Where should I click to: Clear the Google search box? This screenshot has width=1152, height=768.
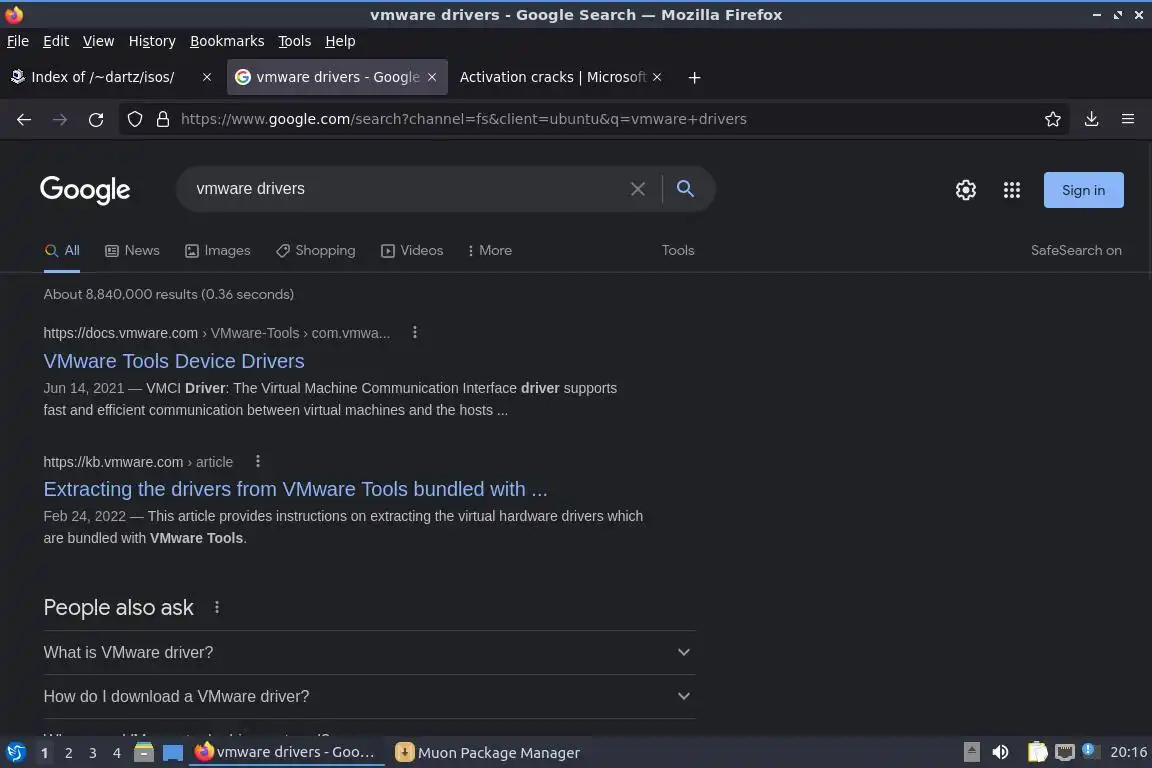pyautogui.click(x=638, y=189)
